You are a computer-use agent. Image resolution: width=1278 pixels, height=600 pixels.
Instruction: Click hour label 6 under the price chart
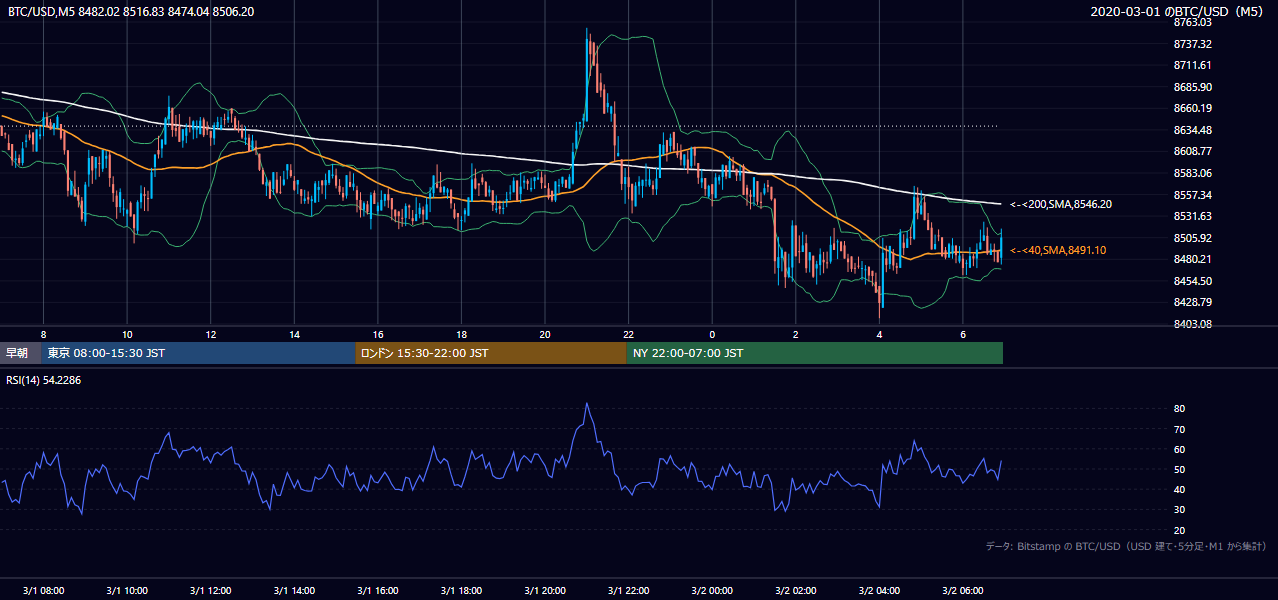pos(962,334)
